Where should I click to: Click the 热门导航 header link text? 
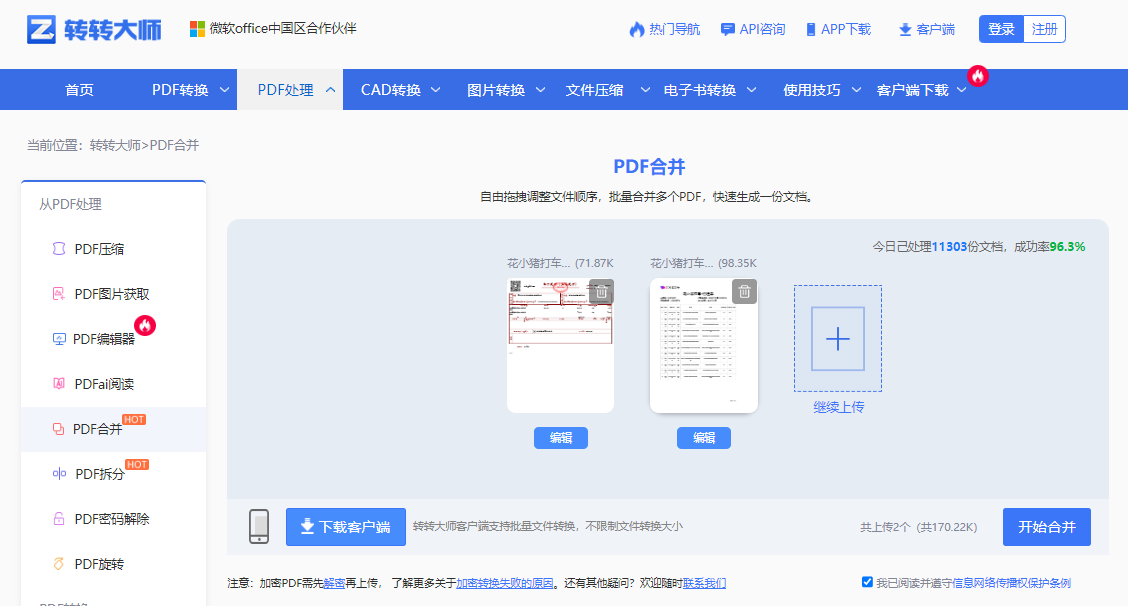pos(674,30)
